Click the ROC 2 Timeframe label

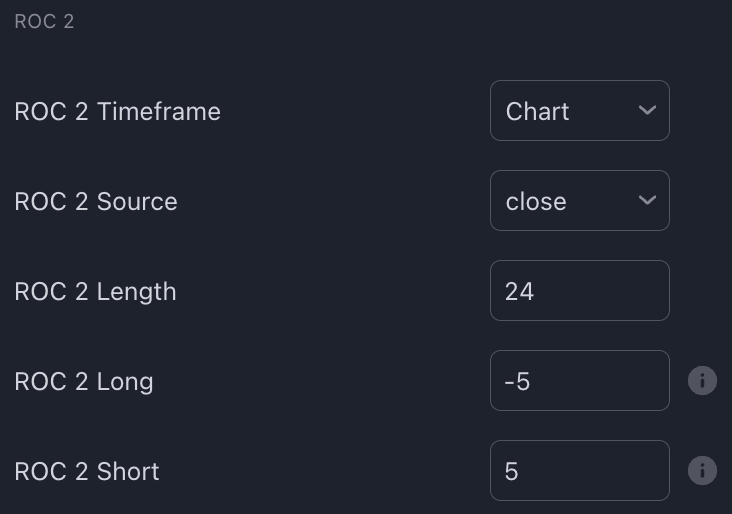pyautogui.click(x=117, y=111)
